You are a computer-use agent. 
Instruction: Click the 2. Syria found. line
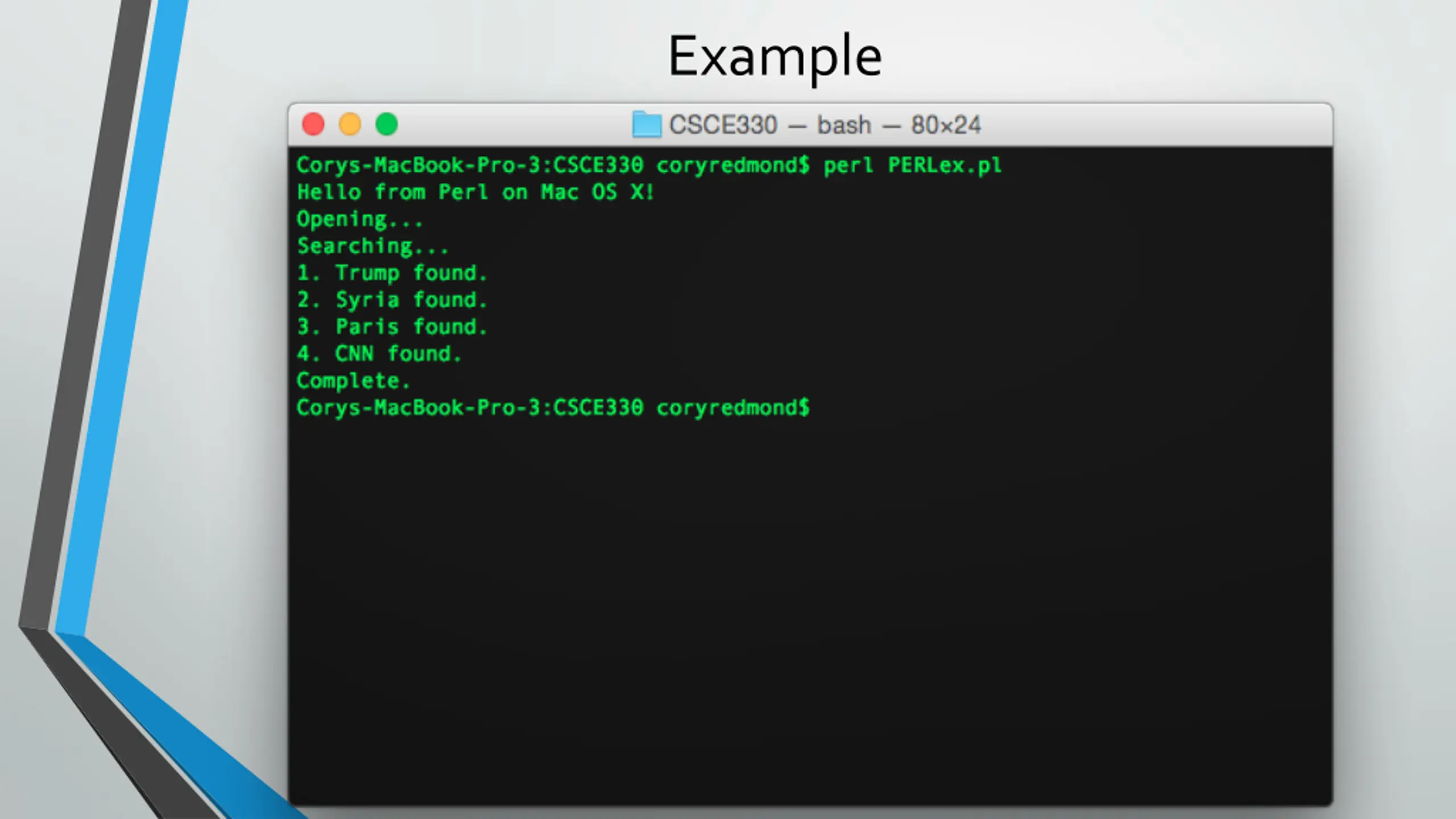click(392, 300)
